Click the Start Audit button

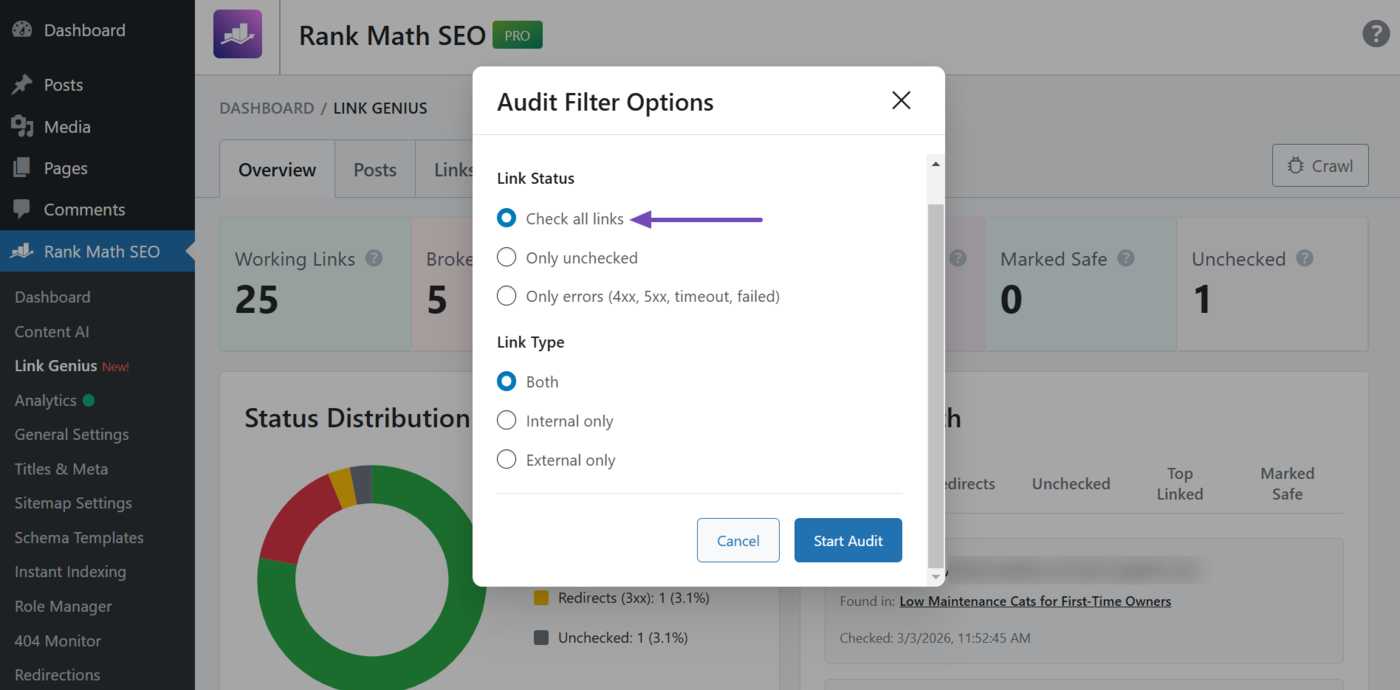(848, 540)
